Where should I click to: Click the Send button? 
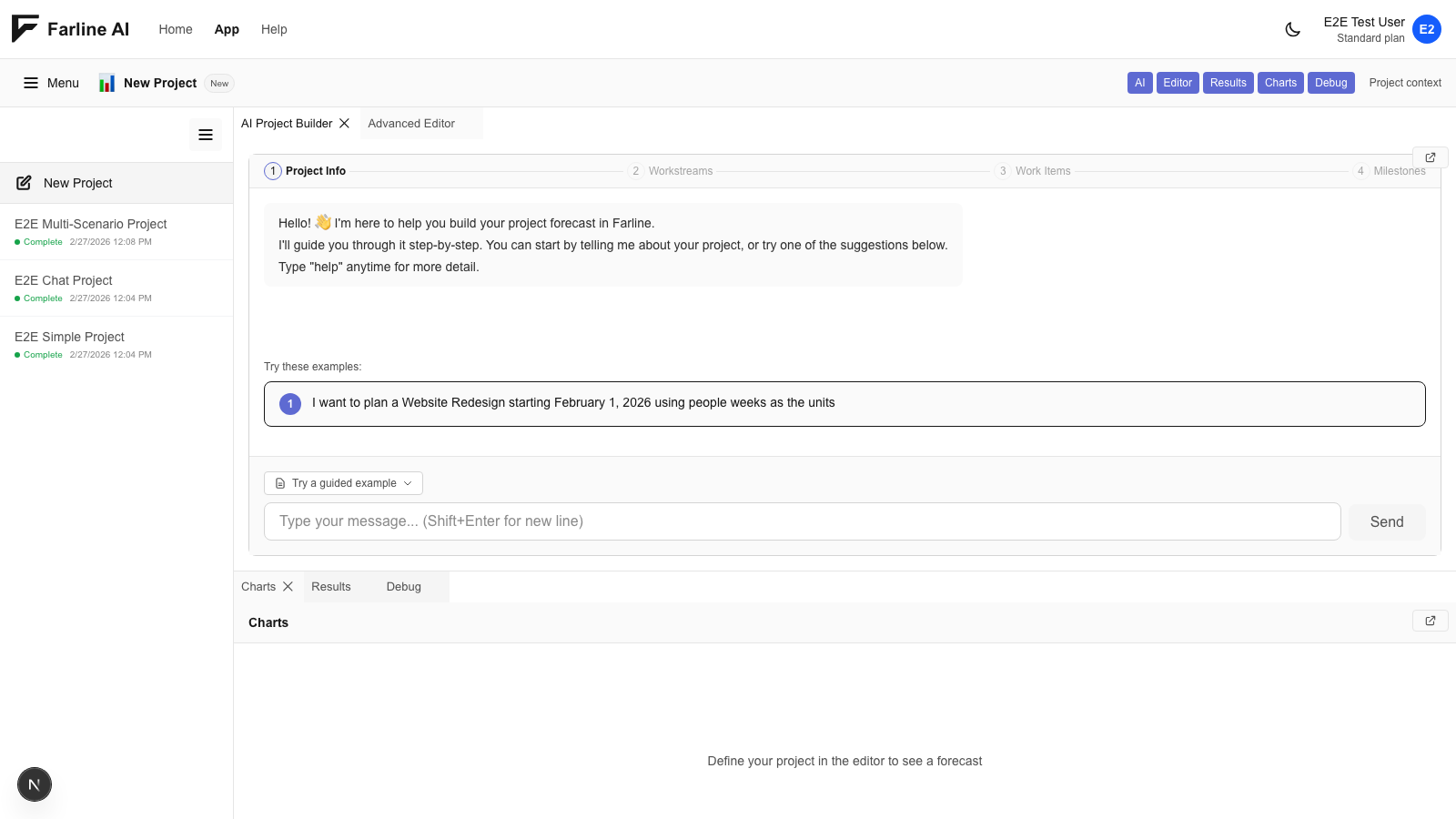1386,521
